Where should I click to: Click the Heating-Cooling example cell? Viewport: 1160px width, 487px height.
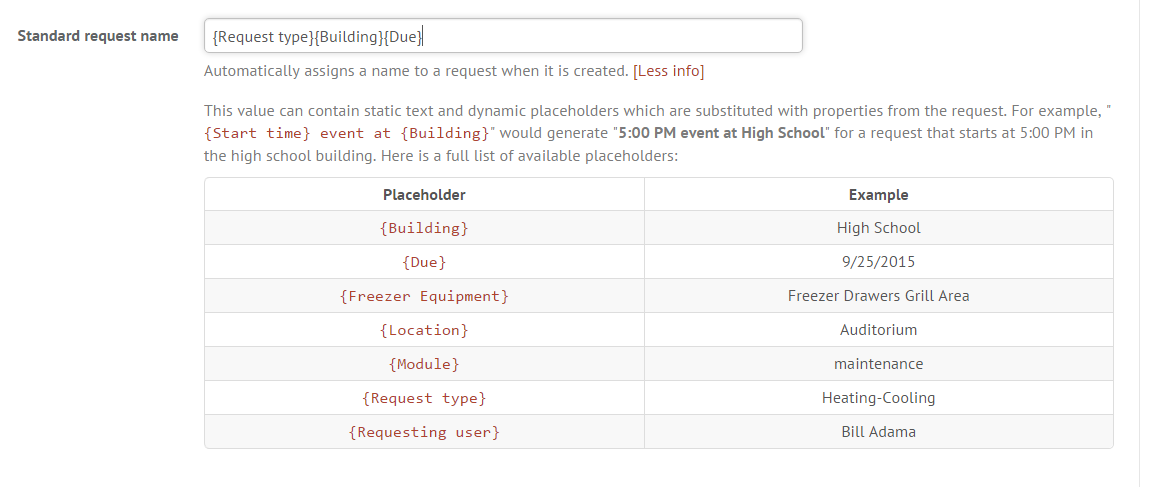coord(878,398)
